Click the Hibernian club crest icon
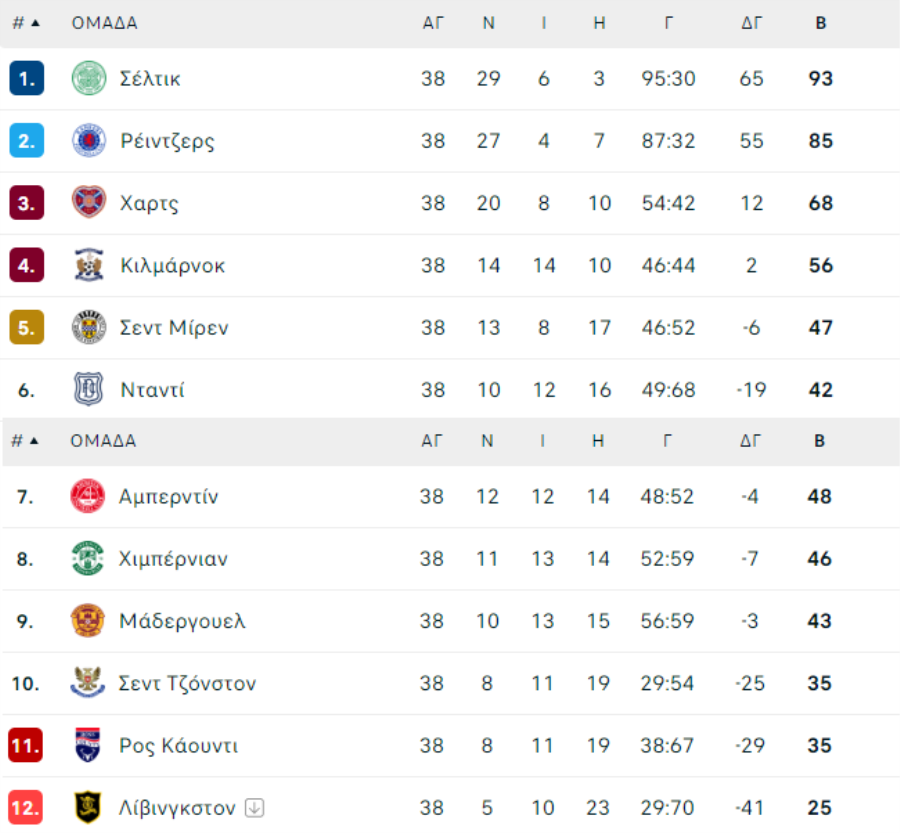The width and height of the screenshot is (900, 833). [87, 558]
